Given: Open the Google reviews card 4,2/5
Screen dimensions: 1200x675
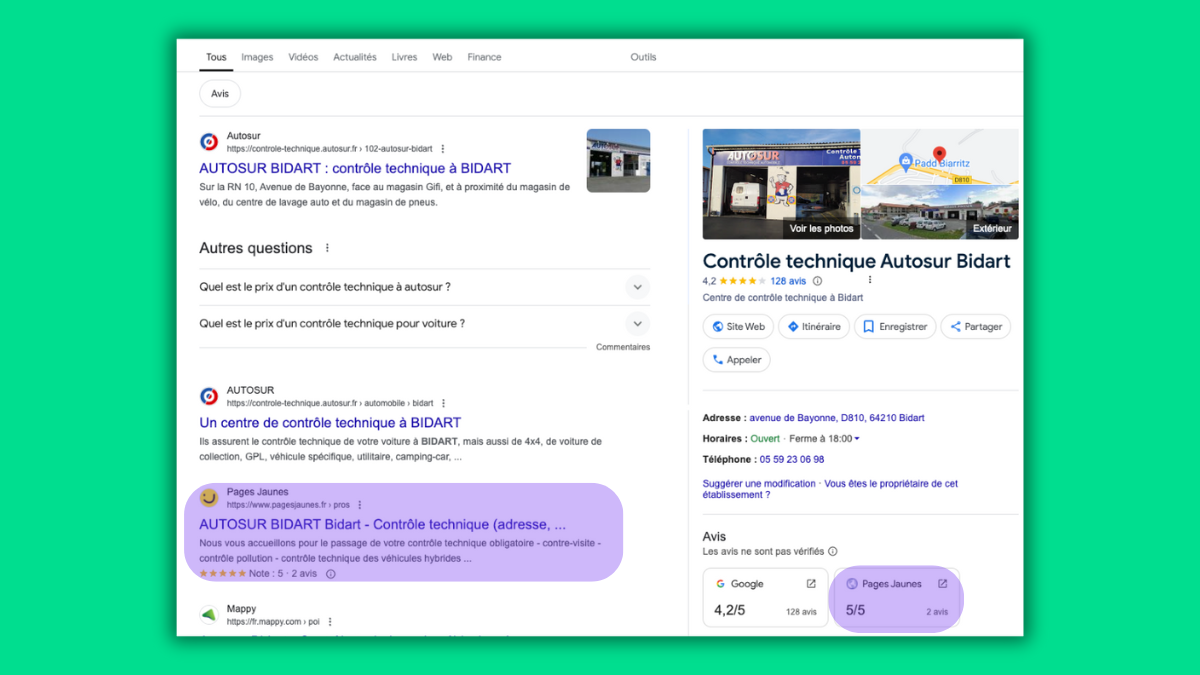Looking at the screenshot, I should point(766,597).
